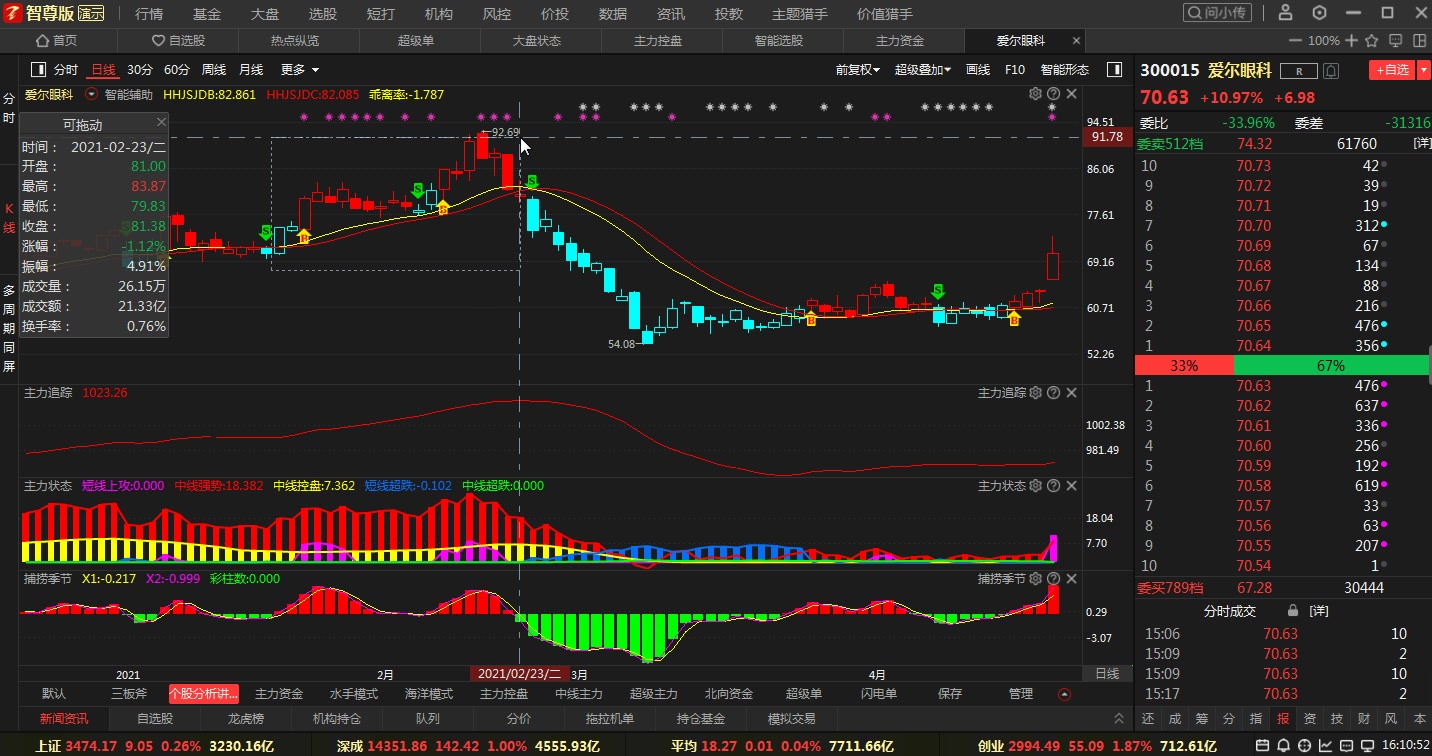Click [详] link beside 委卖512档
Viewport: 1432px width, 756px height.
coord(1421,144)
